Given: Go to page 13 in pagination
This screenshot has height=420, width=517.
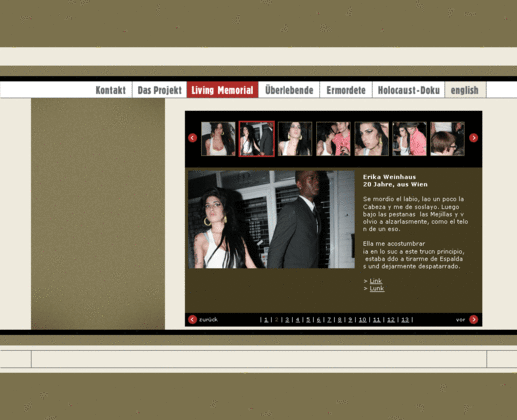Looking at the screenshot, I should pyautogui.click(x=405, y=320).
